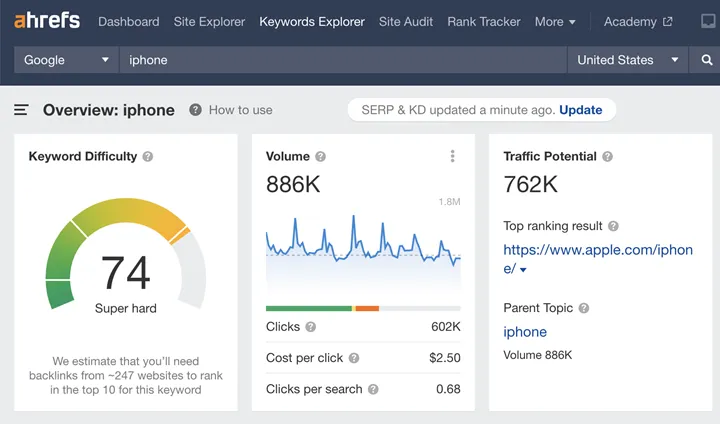Go to Site Explorer tab

click(209, 21)
